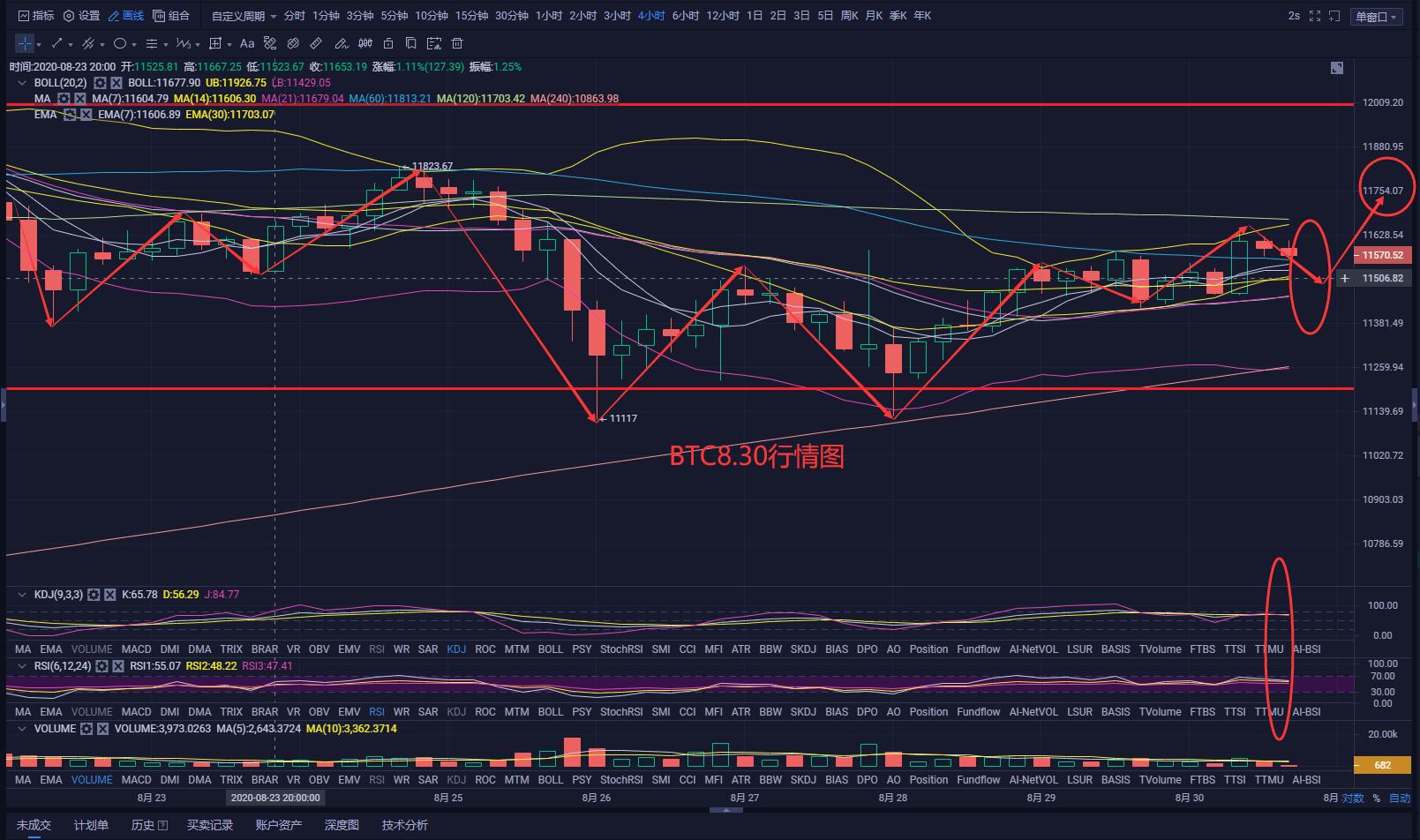Toggle 自动 auto scale
Screen dimensions: 1420x840
point(1400,799)
